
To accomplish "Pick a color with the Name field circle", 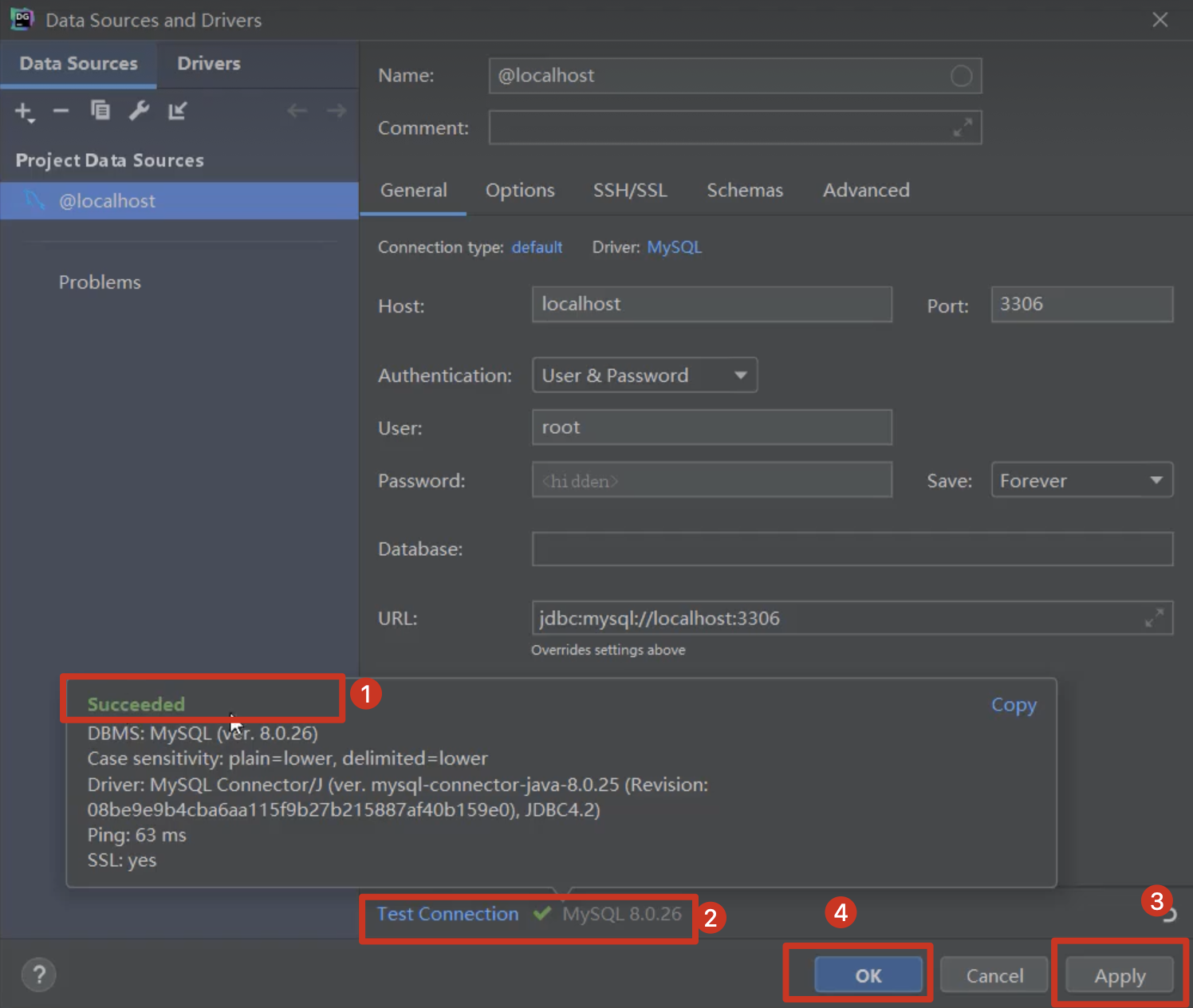I will coord(961,76).
